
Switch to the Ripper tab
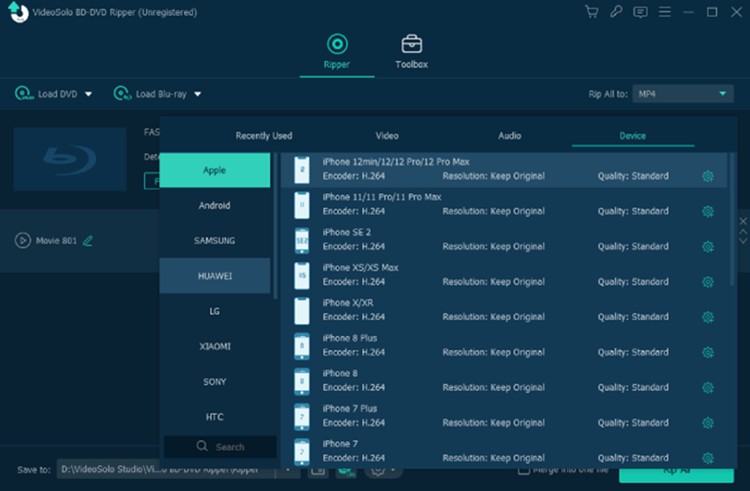pos(337,52)
